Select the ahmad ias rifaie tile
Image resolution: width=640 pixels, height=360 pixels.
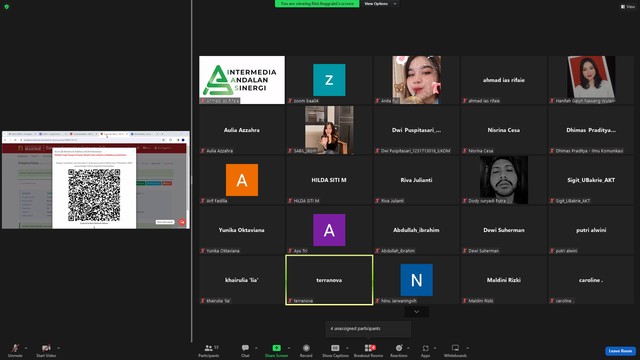[504, 80]
